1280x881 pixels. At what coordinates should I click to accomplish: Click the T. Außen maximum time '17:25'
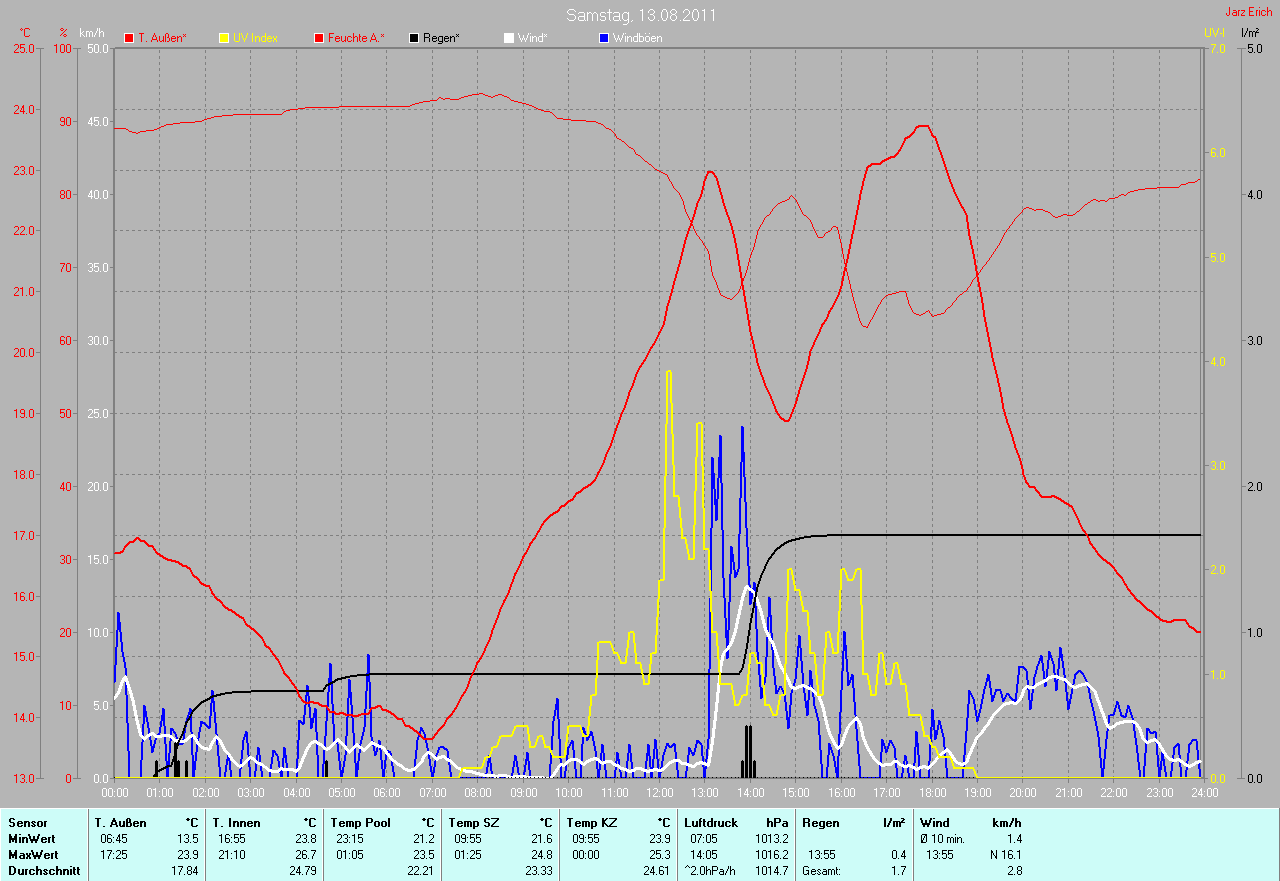point(113,855)
